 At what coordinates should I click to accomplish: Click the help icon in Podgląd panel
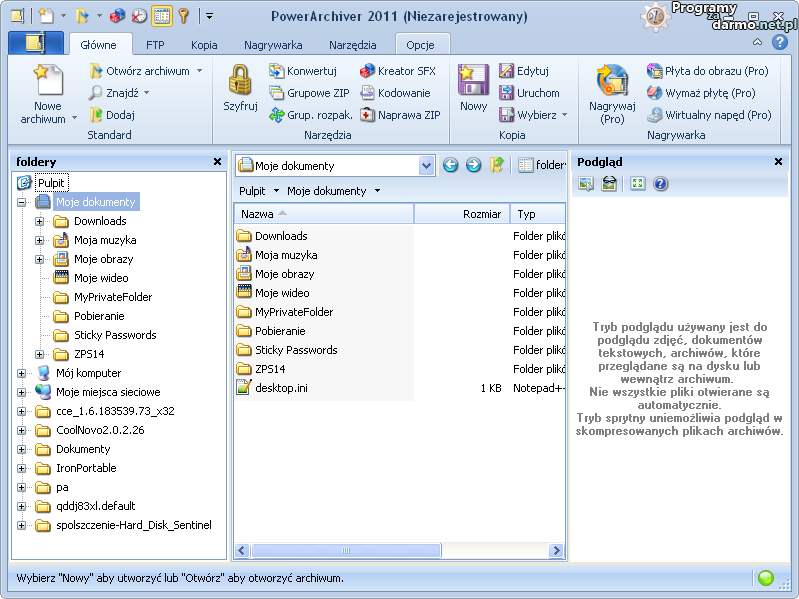tap(660, 184)
